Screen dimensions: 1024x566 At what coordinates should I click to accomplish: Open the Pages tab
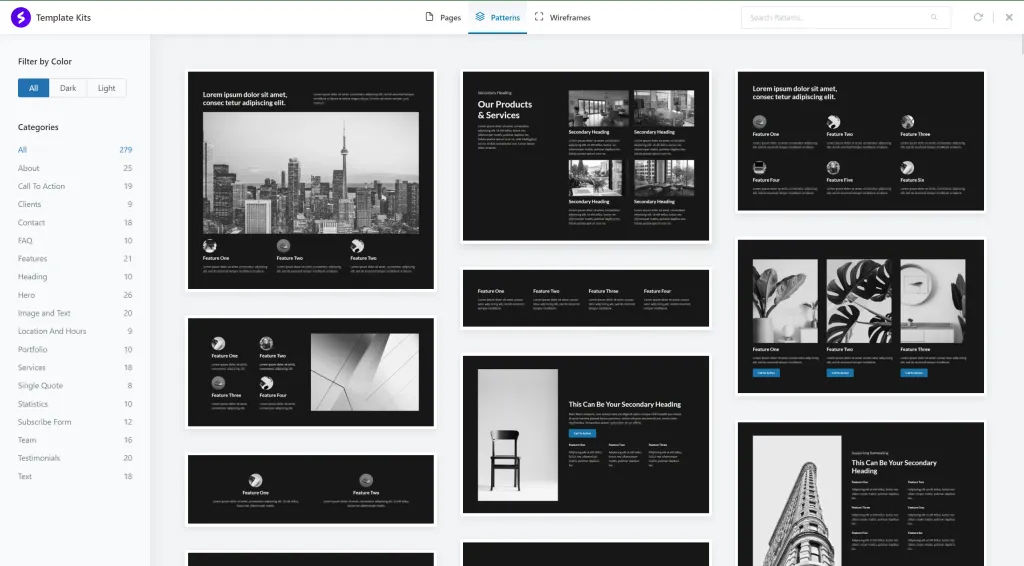[442, 17]
